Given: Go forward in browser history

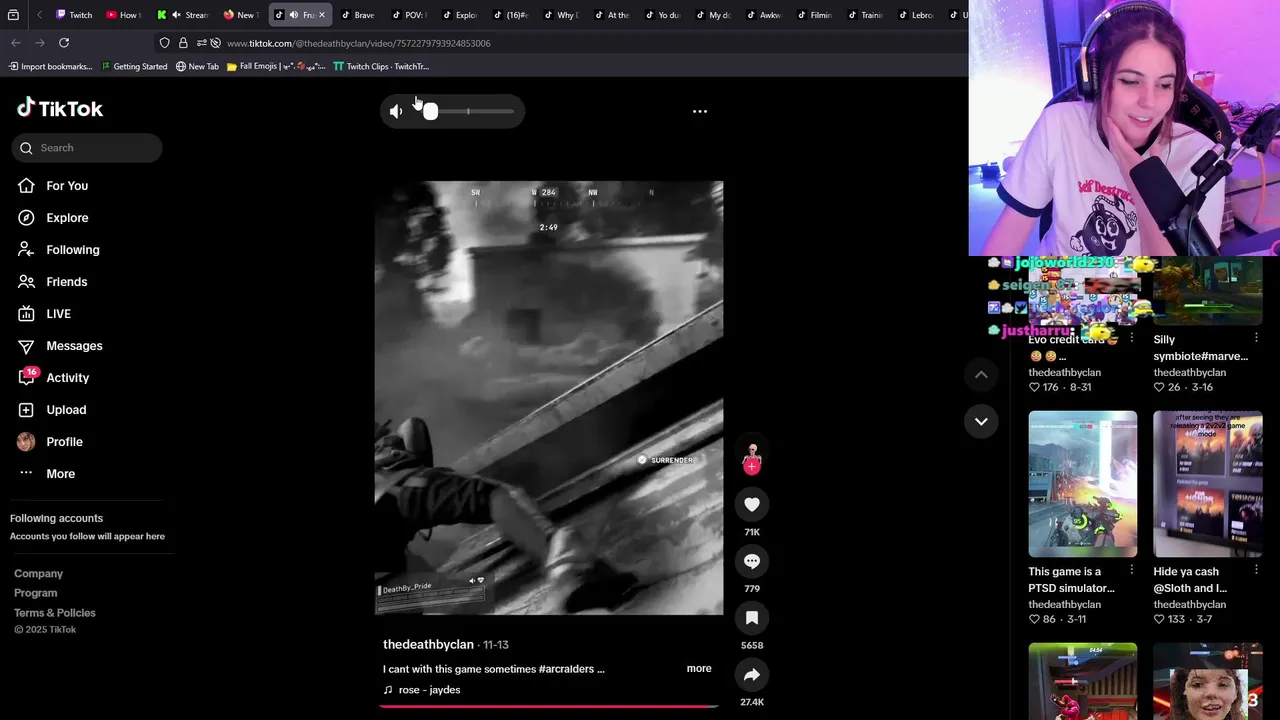Looking at the screenshot, I should [39, 43].
